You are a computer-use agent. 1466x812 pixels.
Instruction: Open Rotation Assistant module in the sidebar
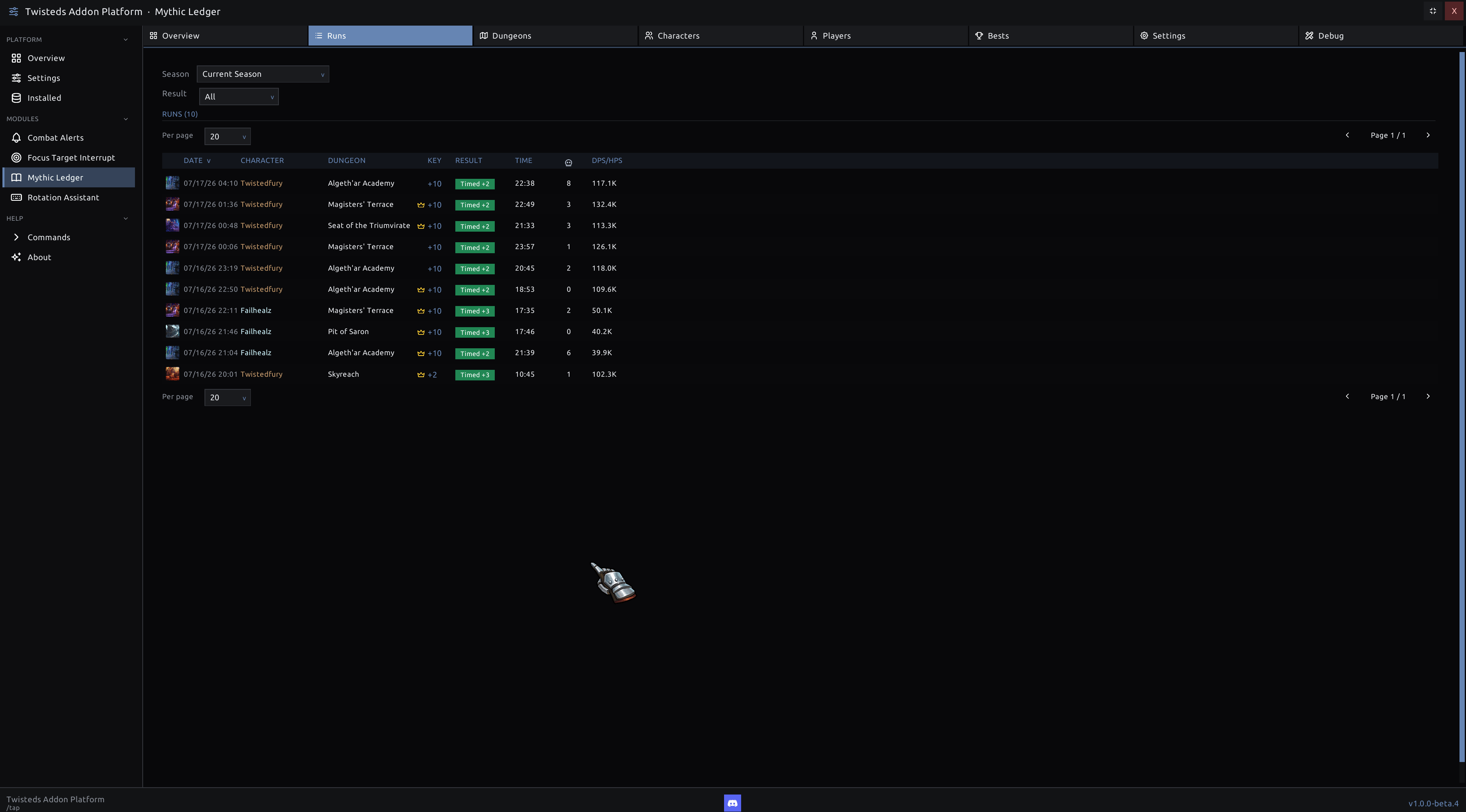pyautogui.click(x=69, y=198)
